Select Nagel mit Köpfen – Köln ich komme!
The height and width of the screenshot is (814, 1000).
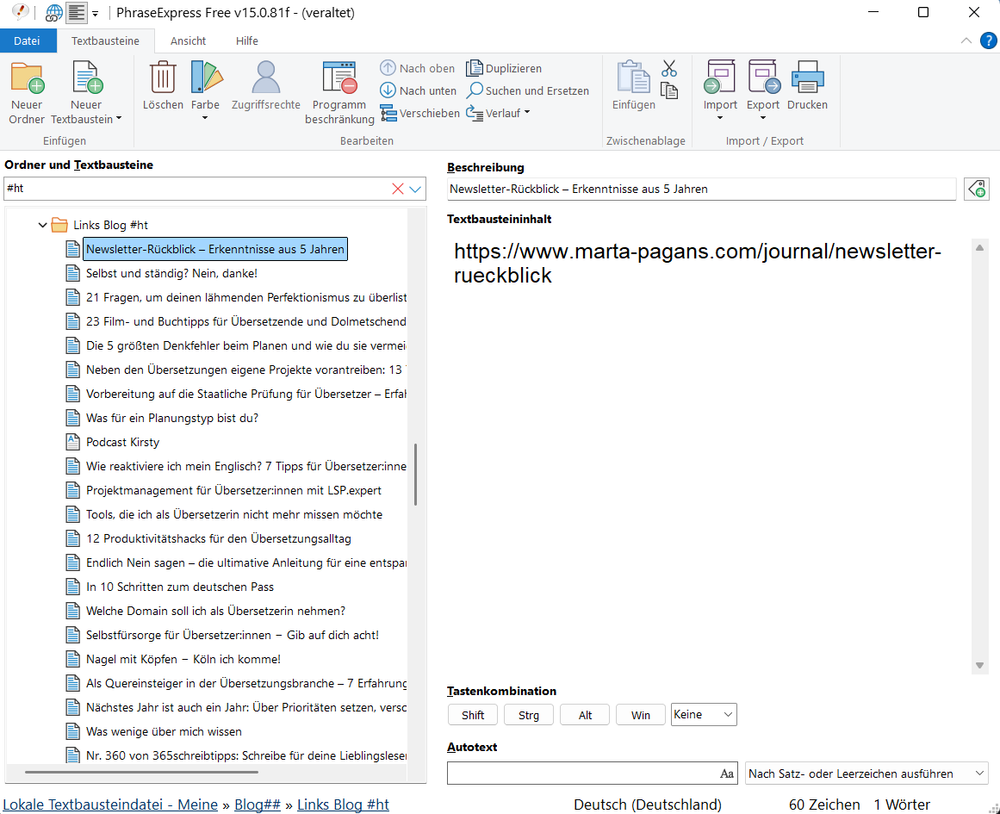click(x=183, y=659)
